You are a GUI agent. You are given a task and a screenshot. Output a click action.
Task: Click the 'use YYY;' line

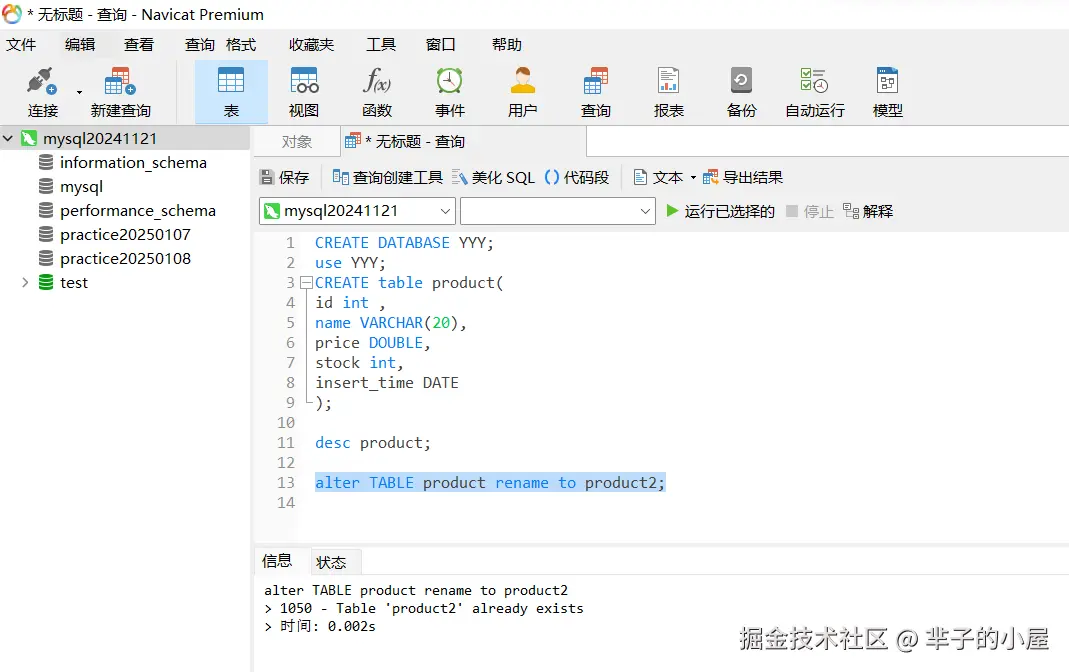pyautogui.click(x=350, y=263)
